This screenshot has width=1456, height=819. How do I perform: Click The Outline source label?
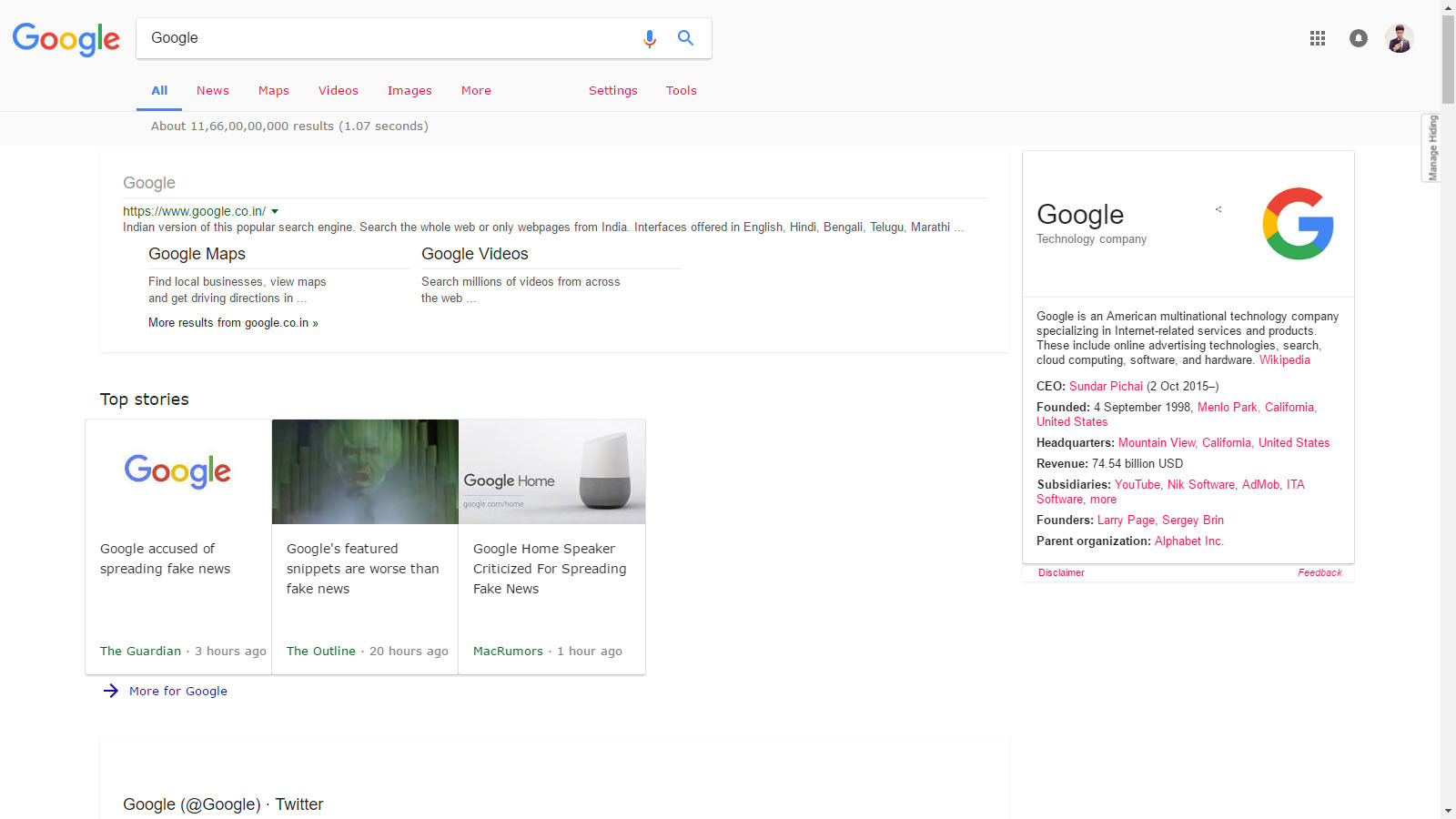tap(320, 652)
